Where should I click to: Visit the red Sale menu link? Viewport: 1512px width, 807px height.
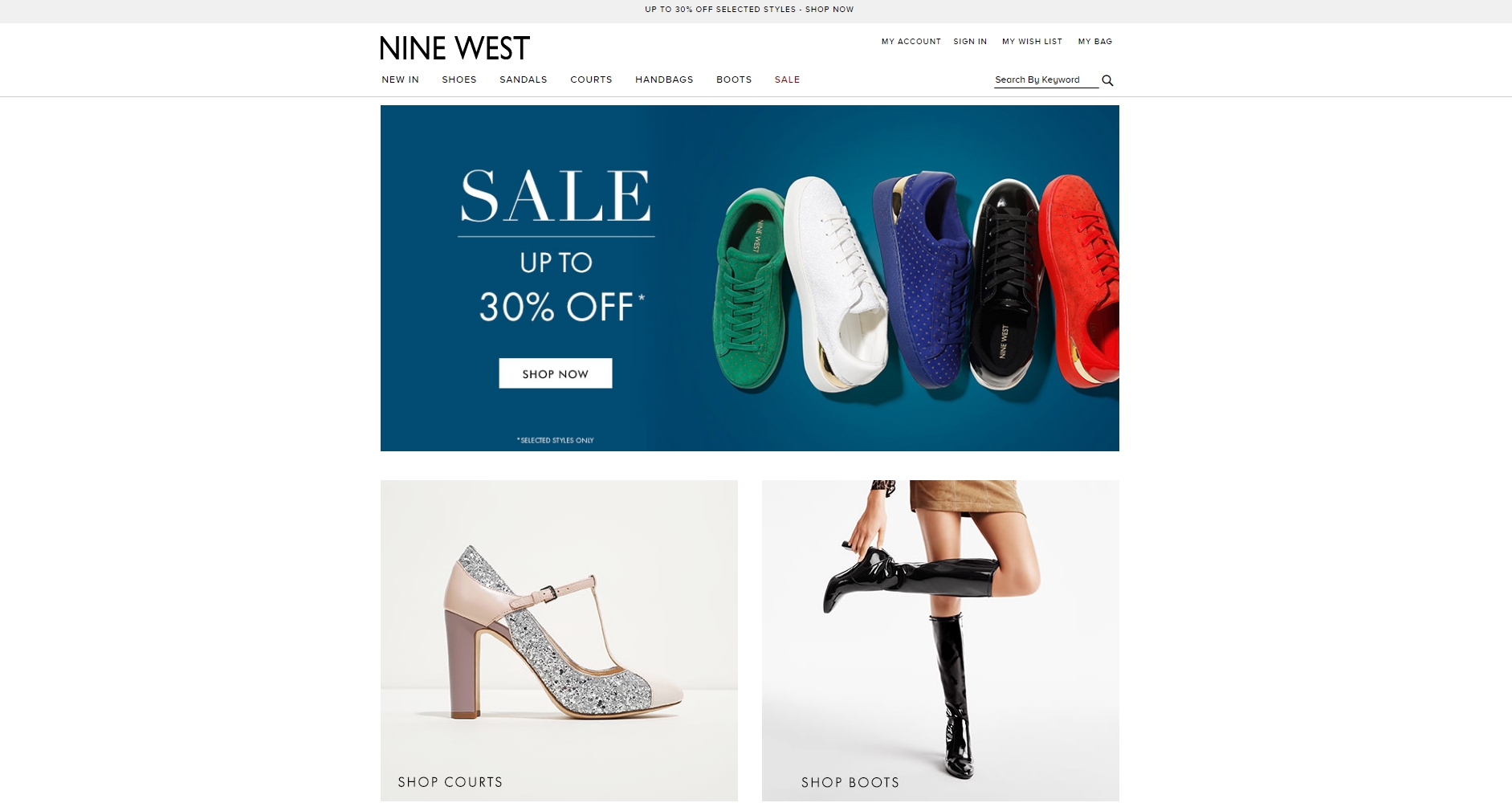click(787, 79)
